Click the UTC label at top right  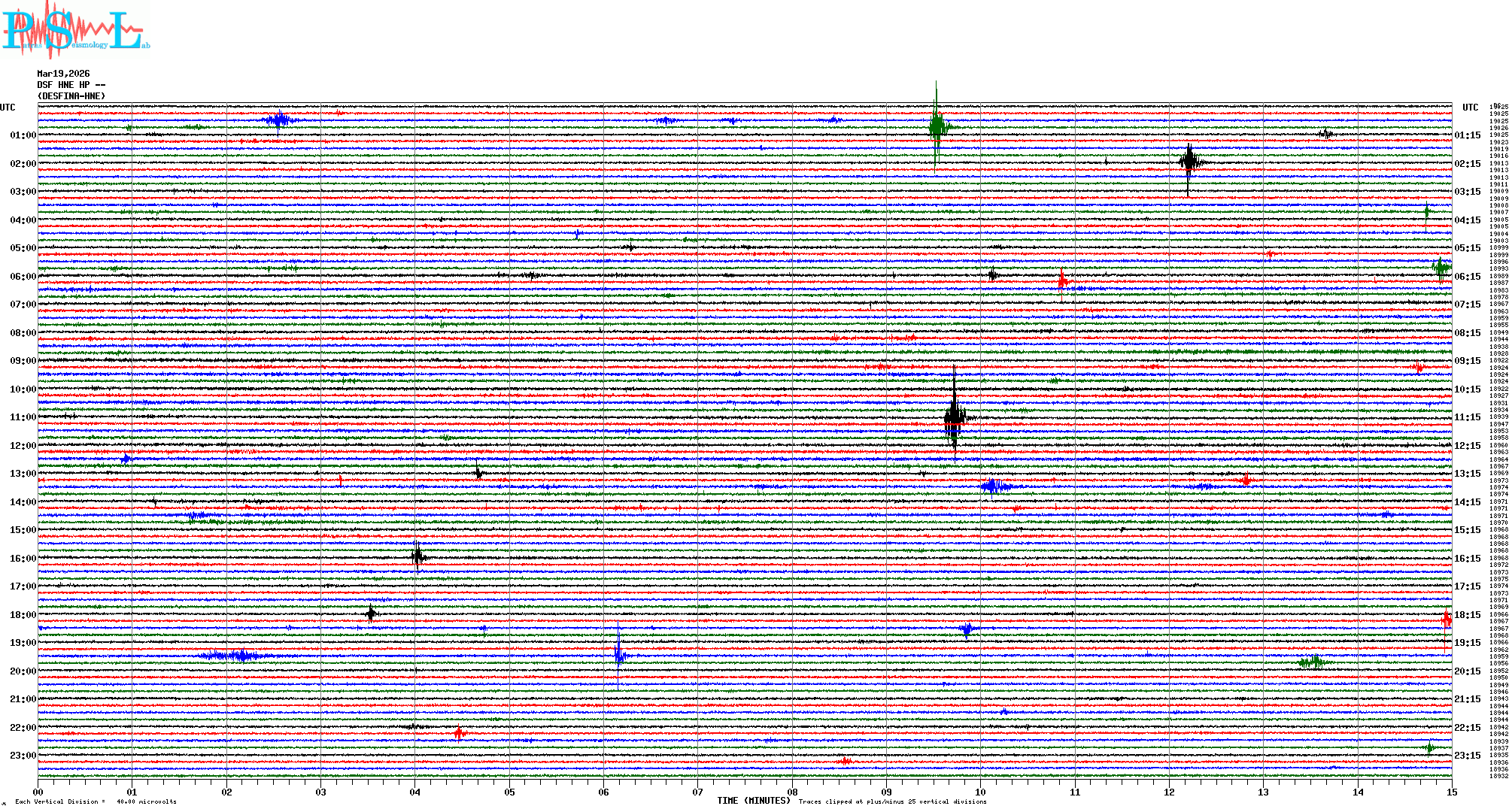(1470, 108)
